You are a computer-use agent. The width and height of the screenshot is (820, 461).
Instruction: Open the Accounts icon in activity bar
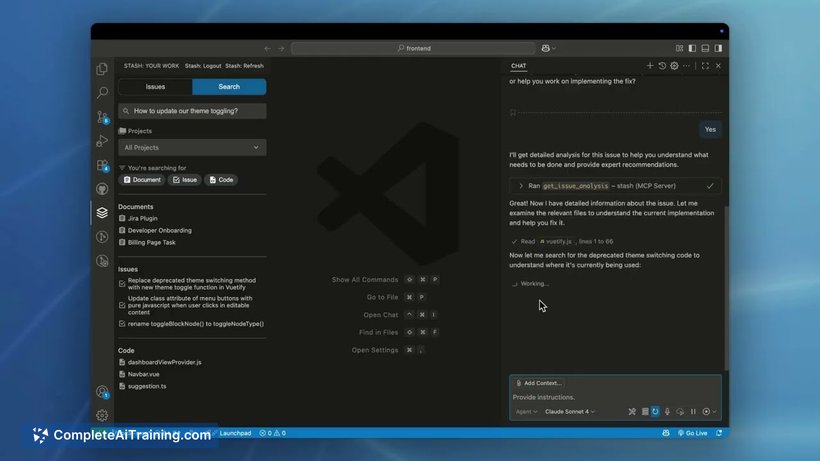coord(102,391)
